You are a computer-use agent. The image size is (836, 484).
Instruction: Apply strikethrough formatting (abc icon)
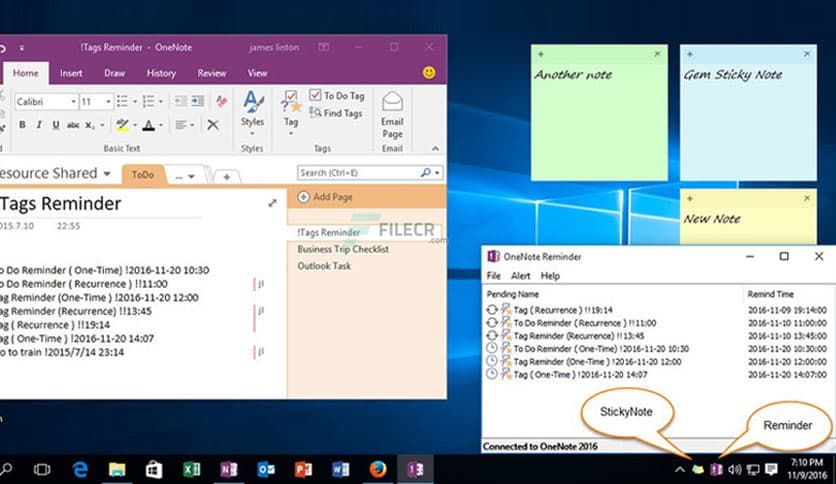pyautogui.click(x=73, y=125)
